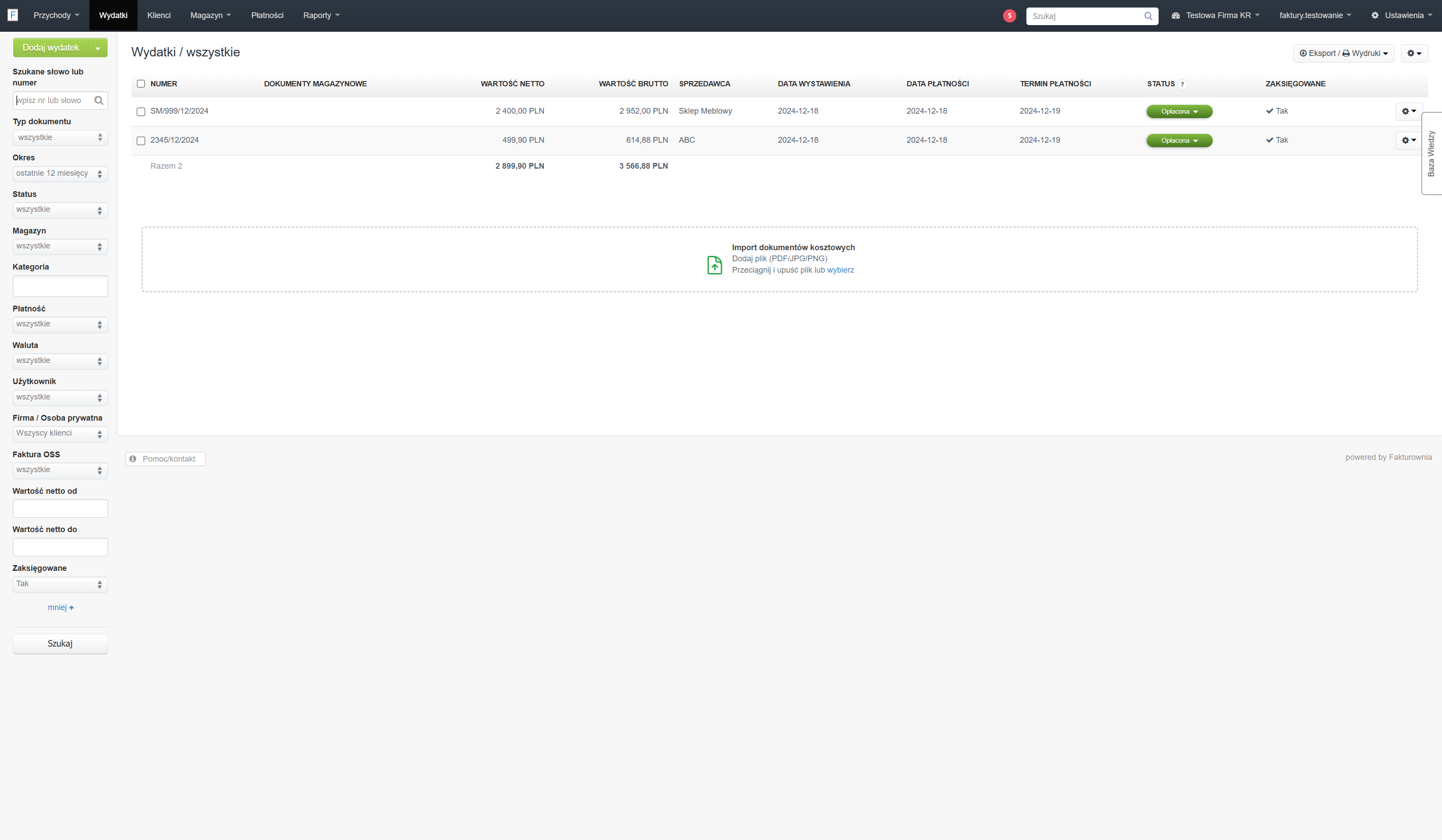Click the Pomoc/kontakt button
Viewport: 1442px width, 840px height.
click(x=165, y=459)
